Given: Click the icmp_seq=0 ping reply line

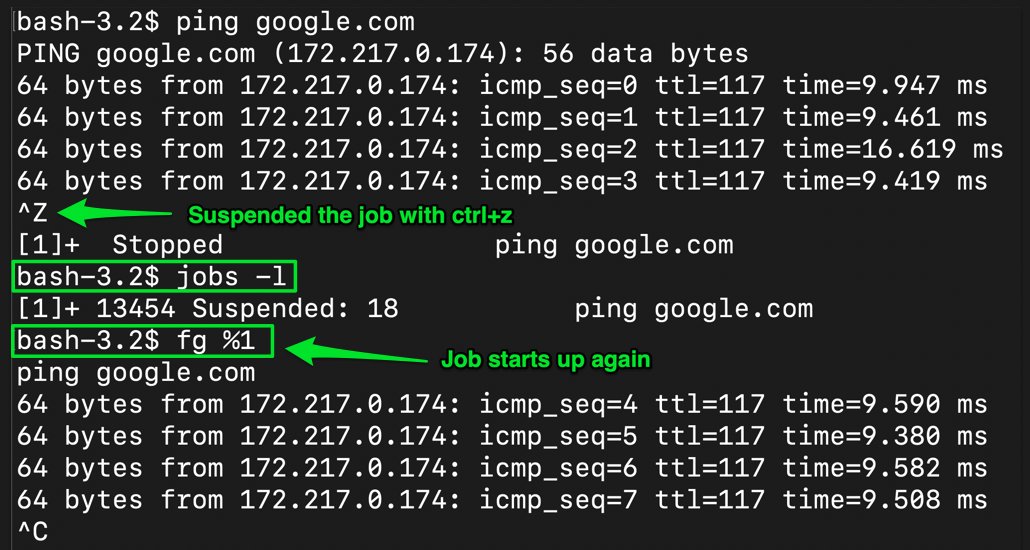Looking at the screenshot, I should point(502,86).
